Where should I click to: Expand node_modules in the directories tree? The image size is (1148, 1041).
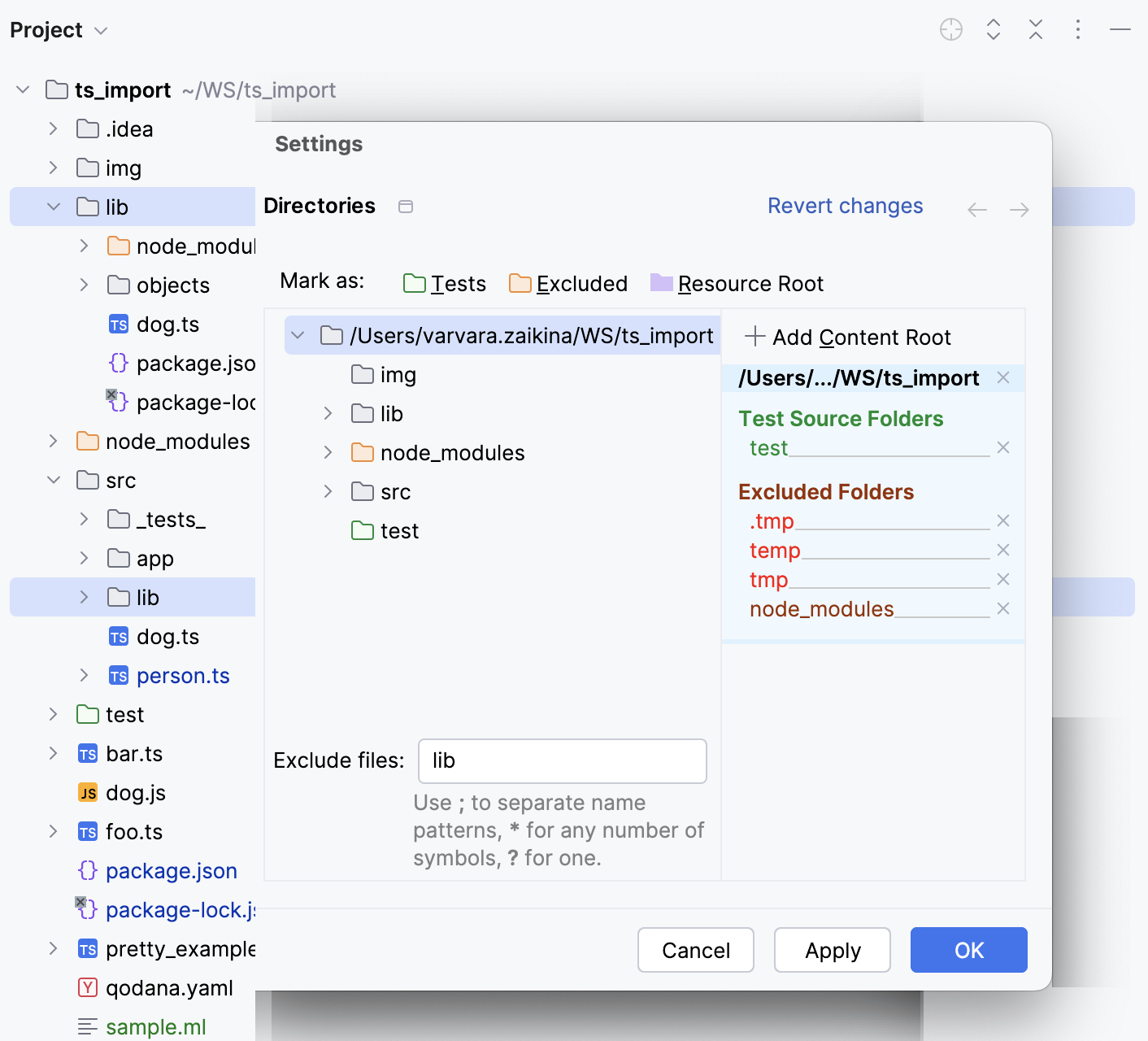[x=328, y=452]
